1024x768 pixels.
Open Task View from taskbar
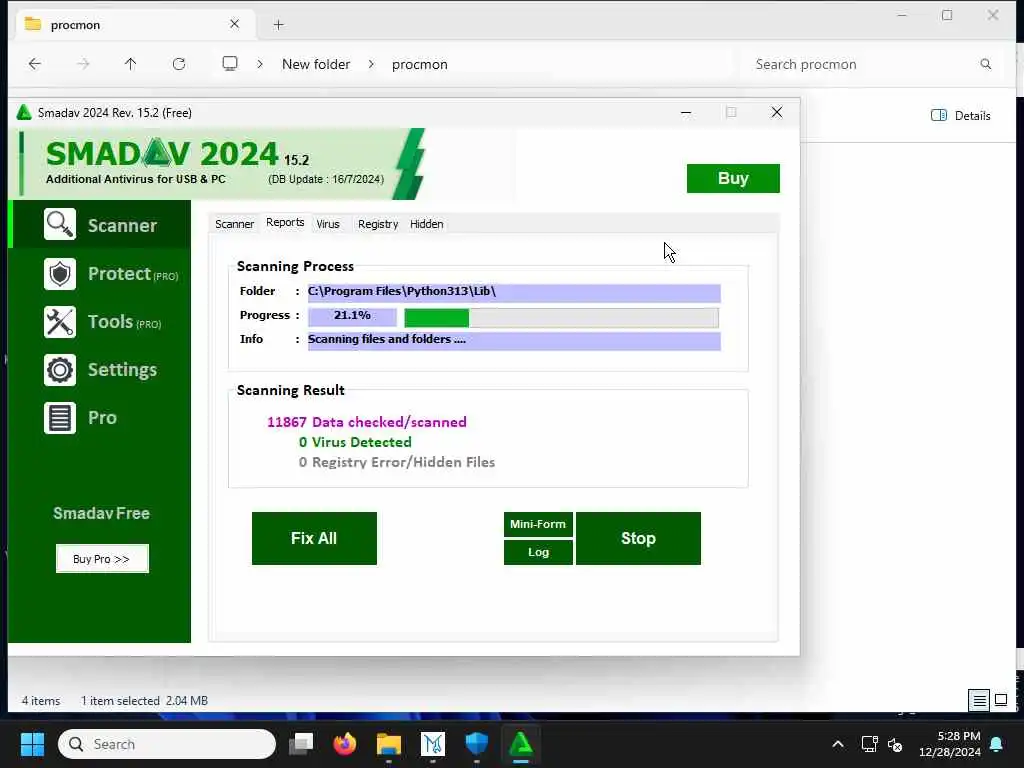coord(301,744)
